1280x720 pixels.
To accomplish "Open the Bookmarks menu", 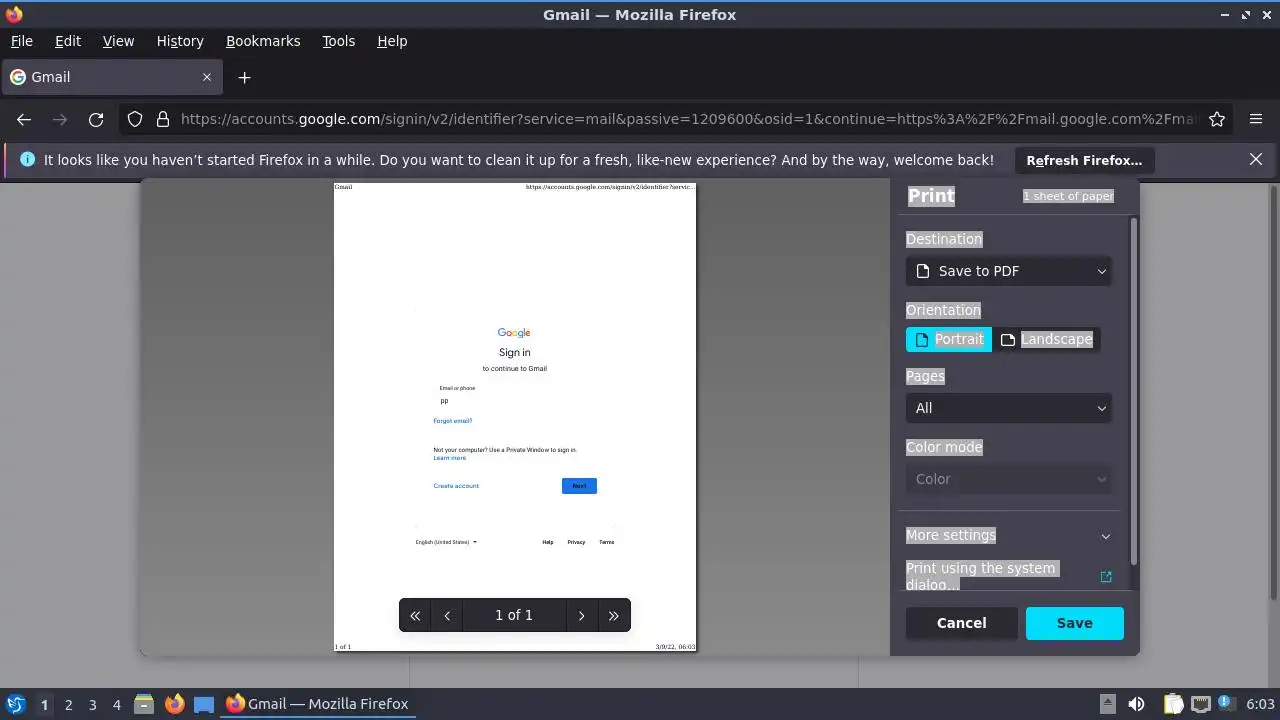I will click(x=263, y=41).
